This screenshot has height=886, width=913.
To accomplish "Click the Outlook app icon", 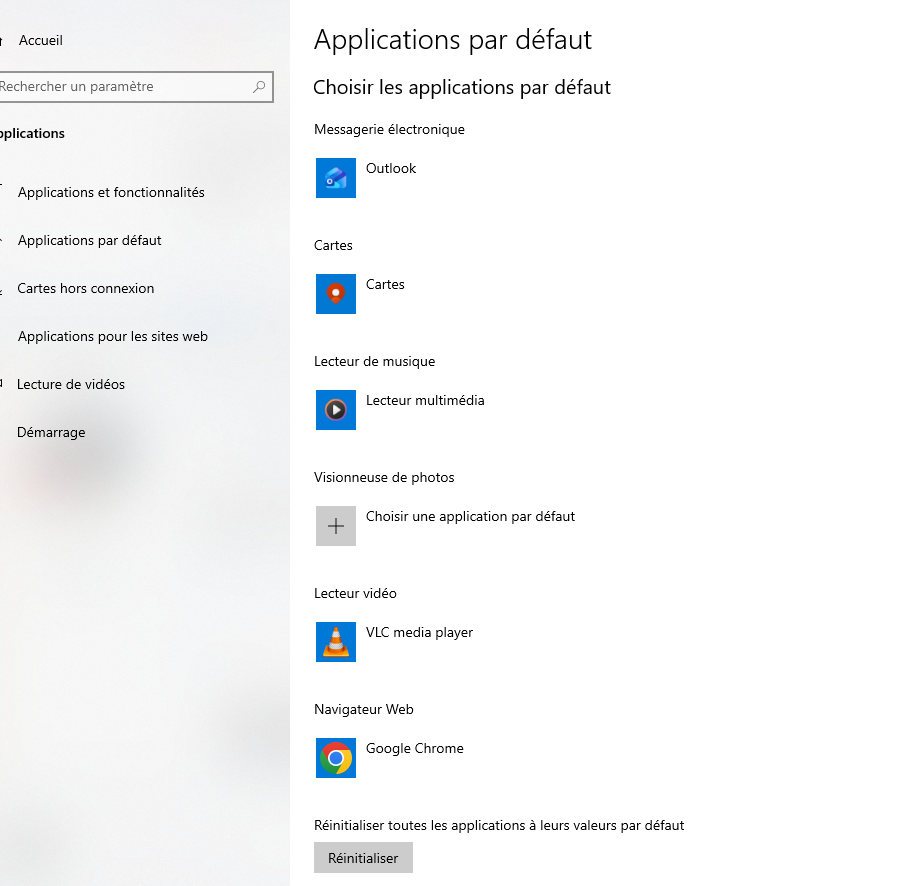I will coord(336,178).
